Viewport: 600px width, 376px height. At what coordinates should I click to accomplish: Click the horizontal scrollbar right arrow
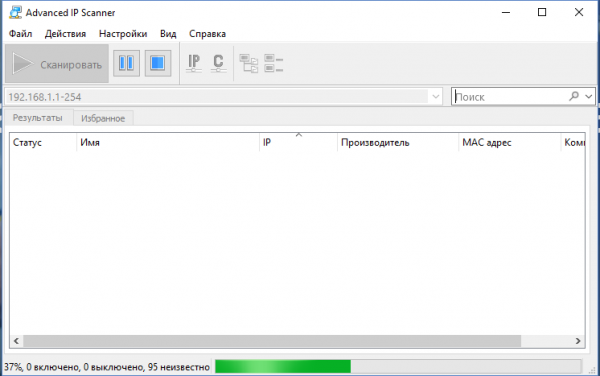click(578, 341)
